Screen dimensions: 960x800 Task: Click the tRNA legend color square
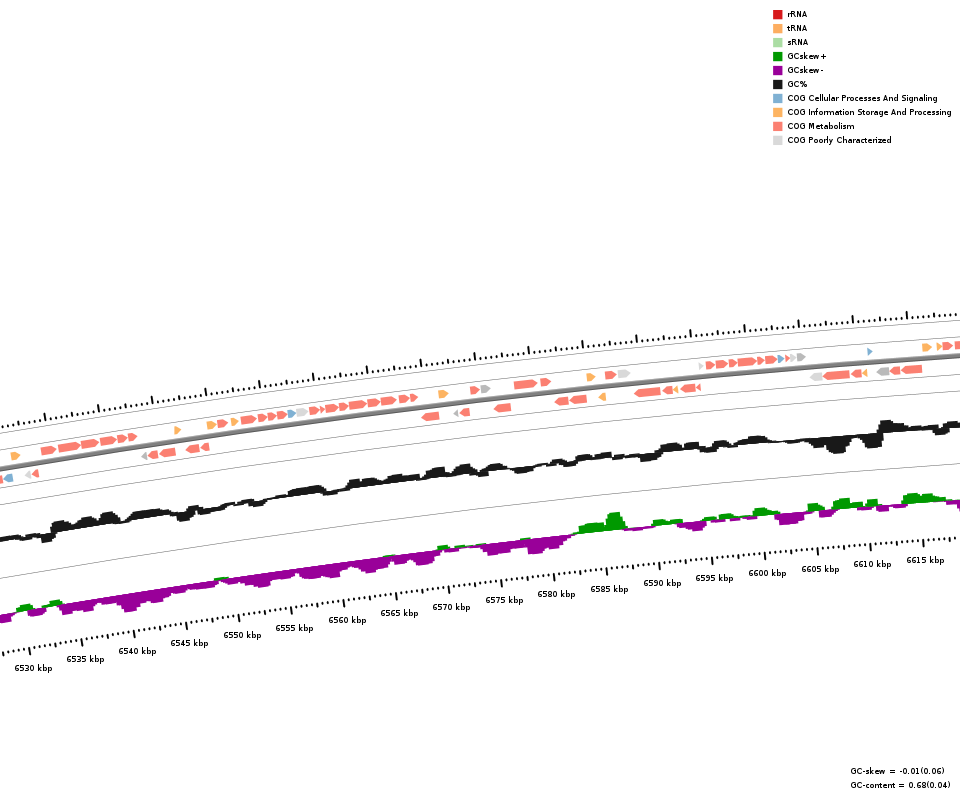(x=777, y=28)
